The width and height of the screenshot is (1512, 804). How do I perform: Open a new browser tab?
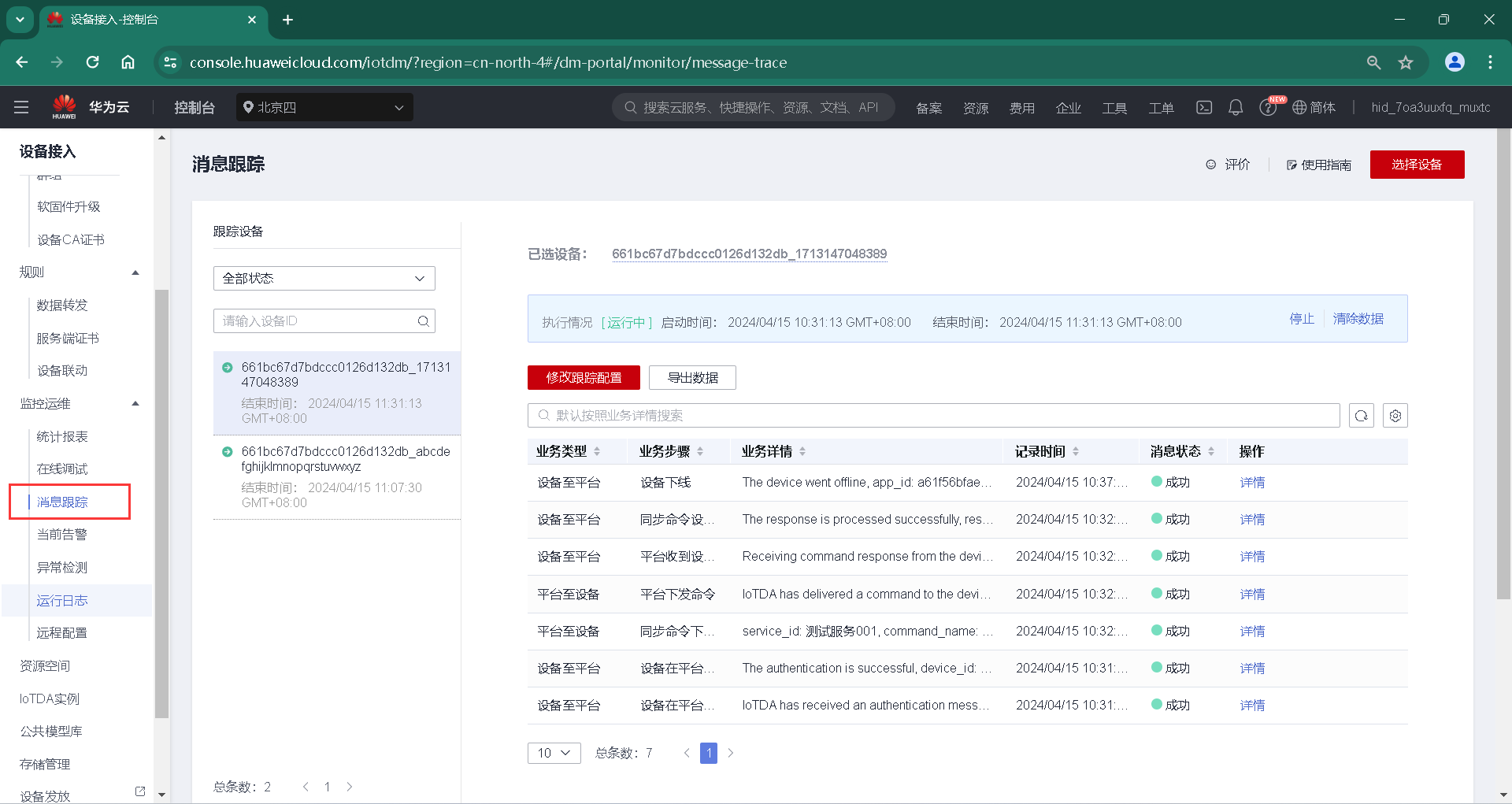pos(288,20)
